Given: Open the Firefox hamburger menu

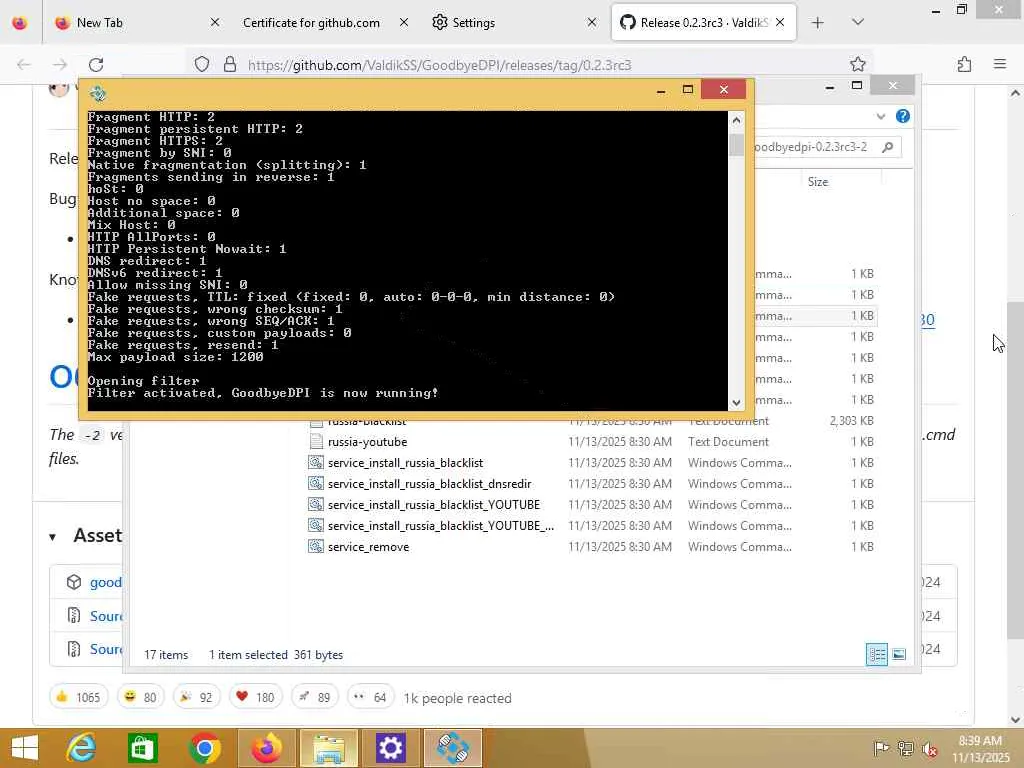Looking at the screenshot, I should pyautogui.click(x=1000, y=64).
